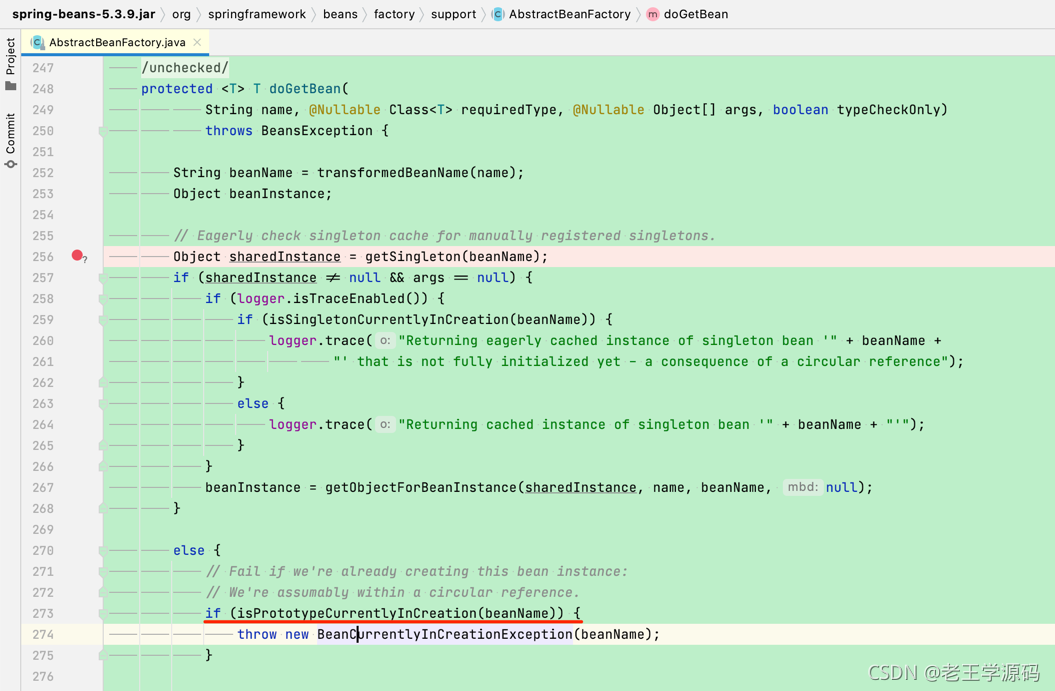1055x691 pixels.
Task: Click the class icon before AbstractBeanFactory breadcrumb
Action: click(498, 14)
